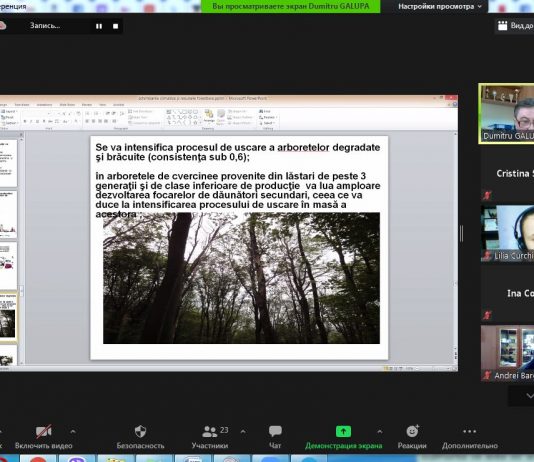Open the Настройки просмотра dropdown
This screenshot has width=534, height=462.
pyautogui.click(x=440, y=6)
